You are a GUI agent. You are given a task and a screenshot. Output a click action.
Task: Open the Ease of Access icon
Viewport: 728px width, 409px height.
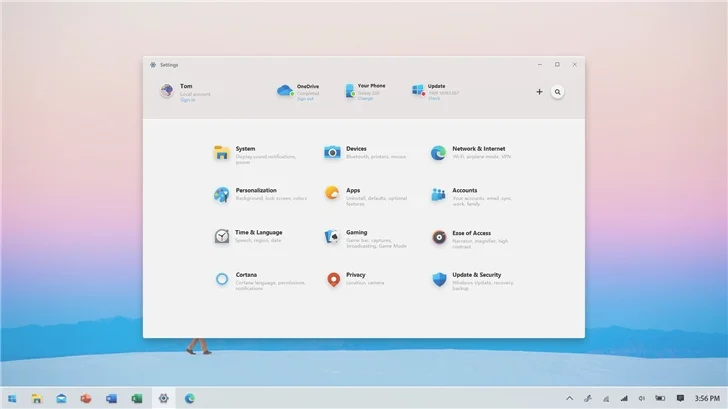pos(439,237)
